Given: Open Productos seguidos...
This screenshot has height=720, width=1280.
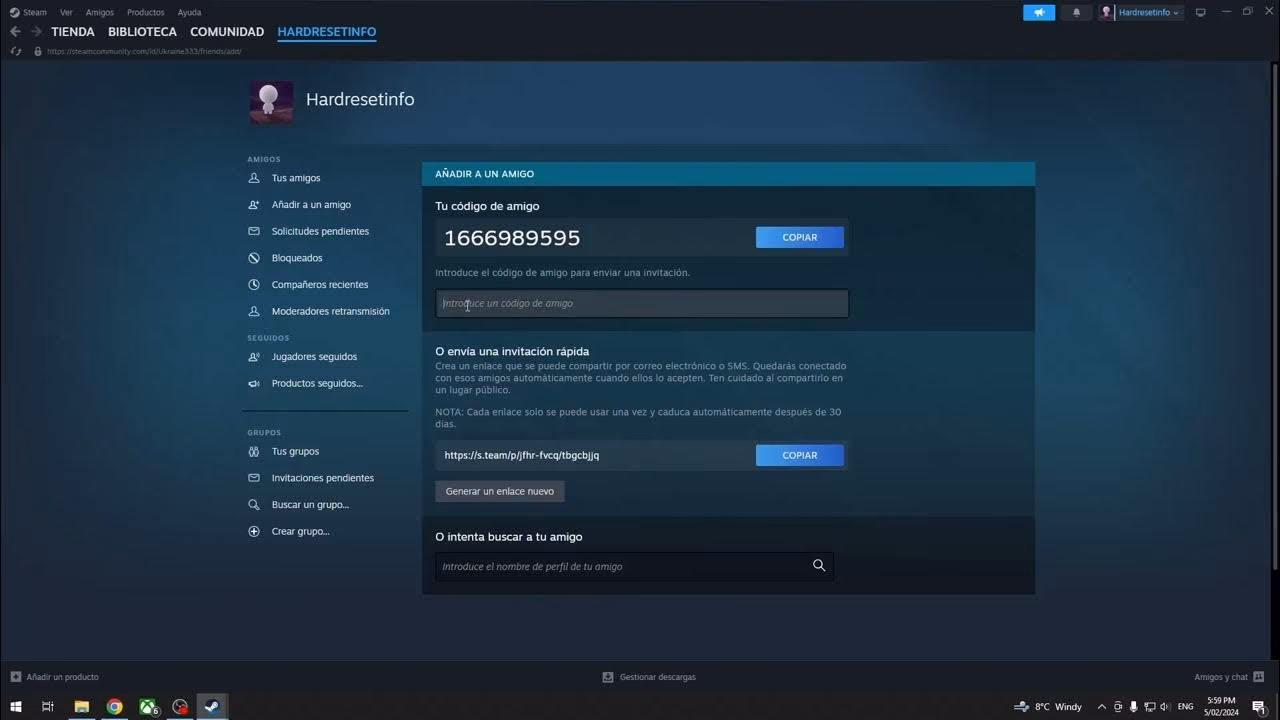Looking at the screenshot, I should click(x=317, y=383).
